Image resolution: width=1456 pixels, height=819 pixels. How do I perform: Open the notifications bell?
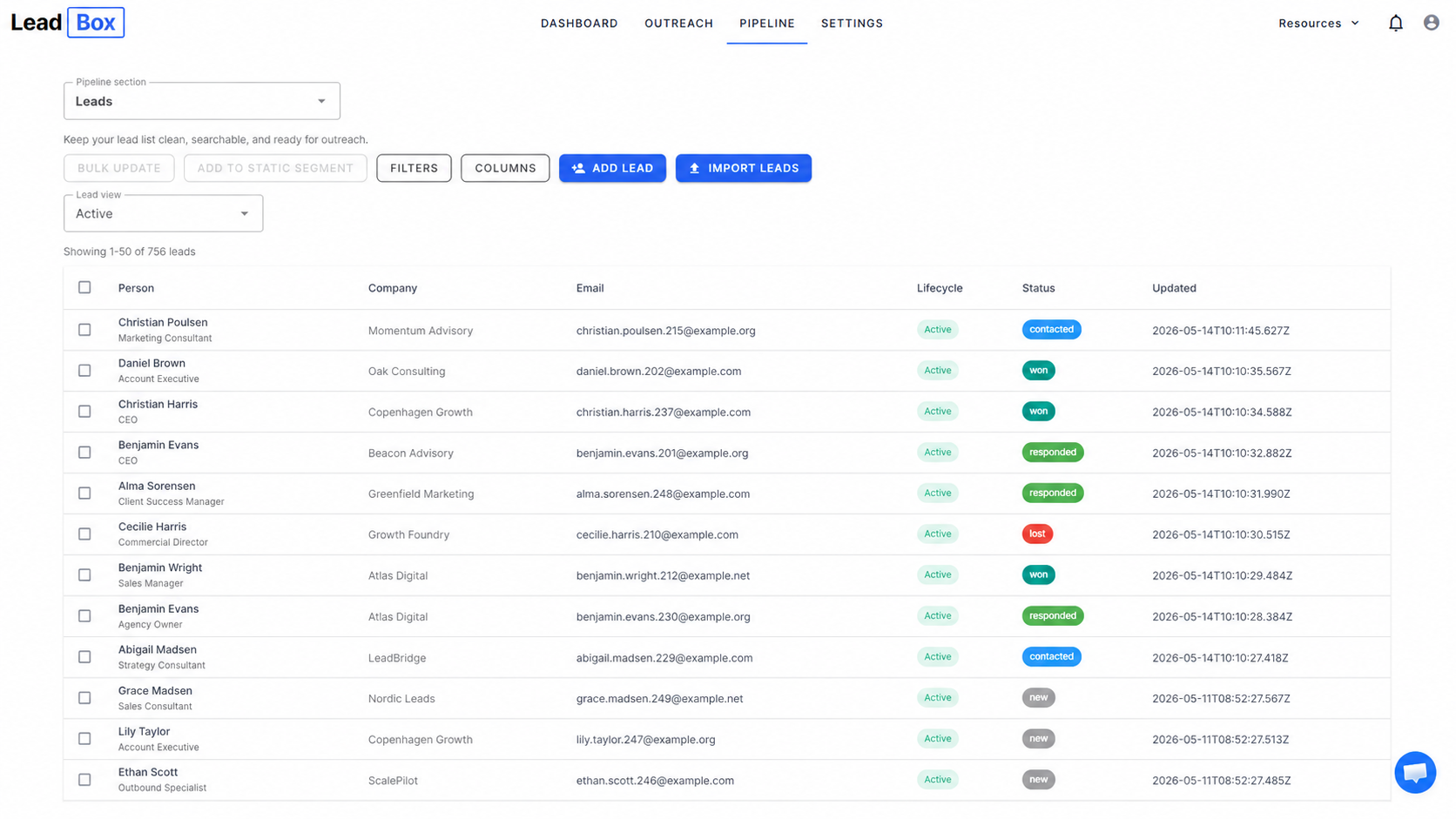click(x=1395, y=23)
